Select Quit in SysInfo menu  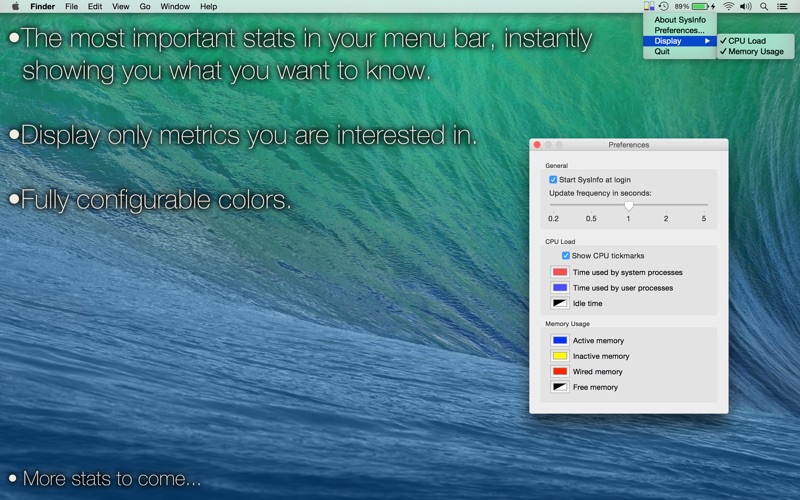[x=680, y=52]
